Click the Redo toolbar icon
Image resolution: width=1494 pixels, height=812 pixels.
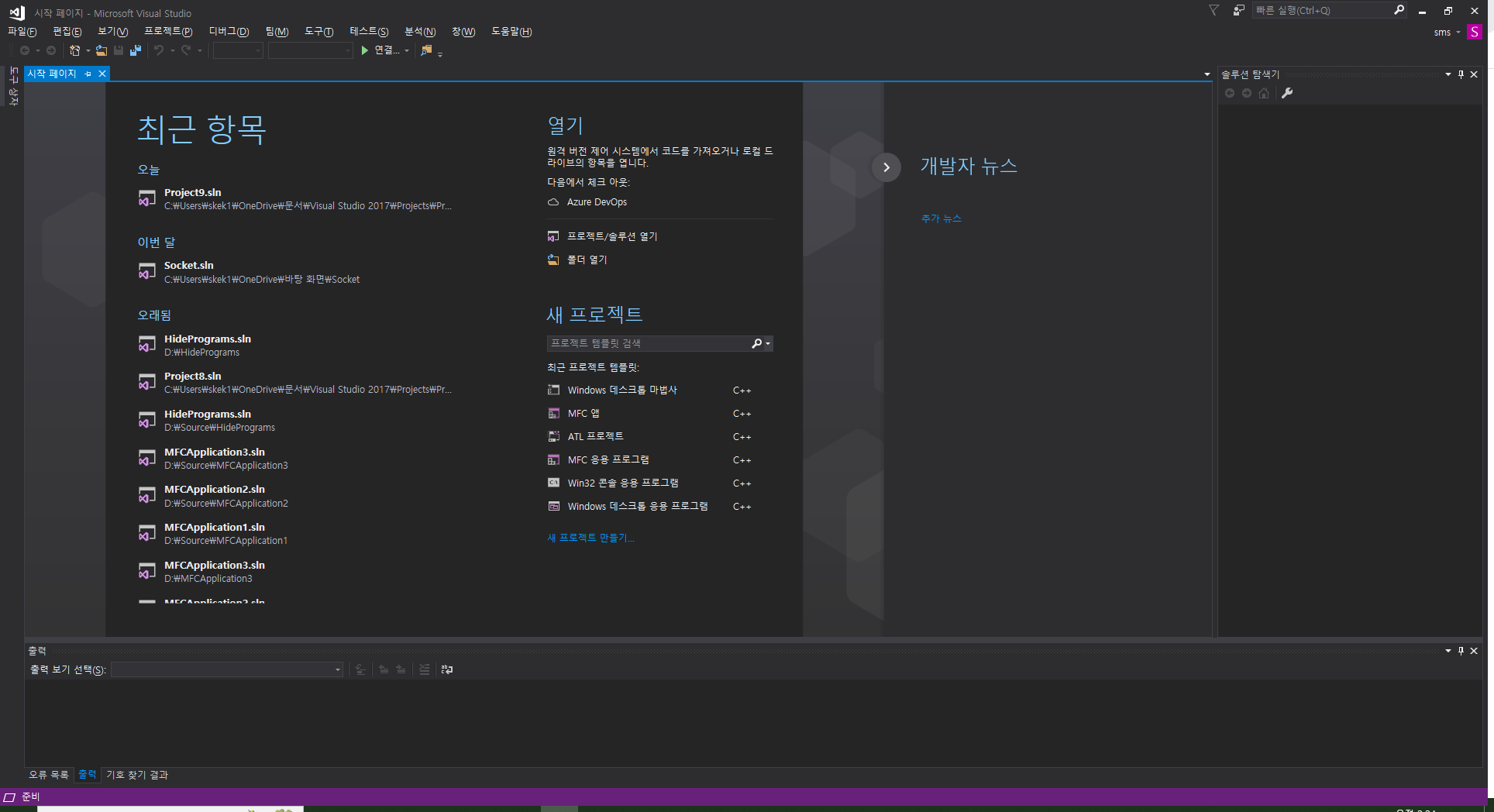coord(186,50)
